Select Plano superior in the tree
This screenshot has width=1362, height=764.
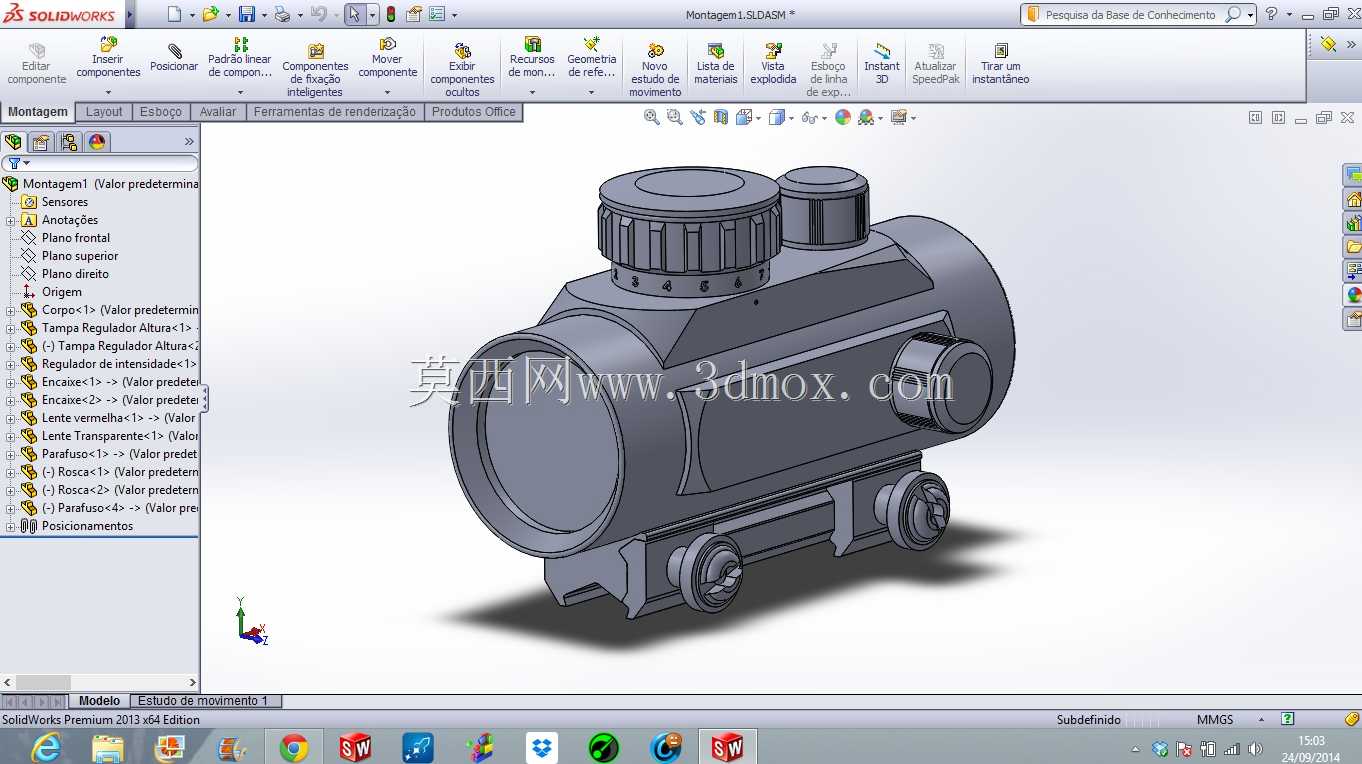point(80,256)
